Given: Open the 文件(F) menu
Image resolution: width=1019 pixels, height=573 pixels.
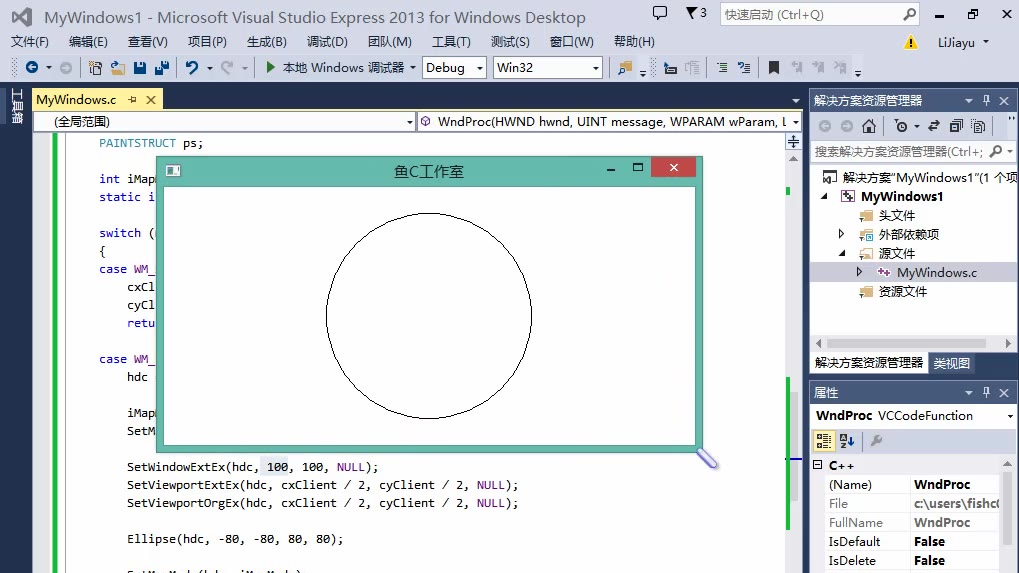Looking at the screenshot, I should [29, 42].
